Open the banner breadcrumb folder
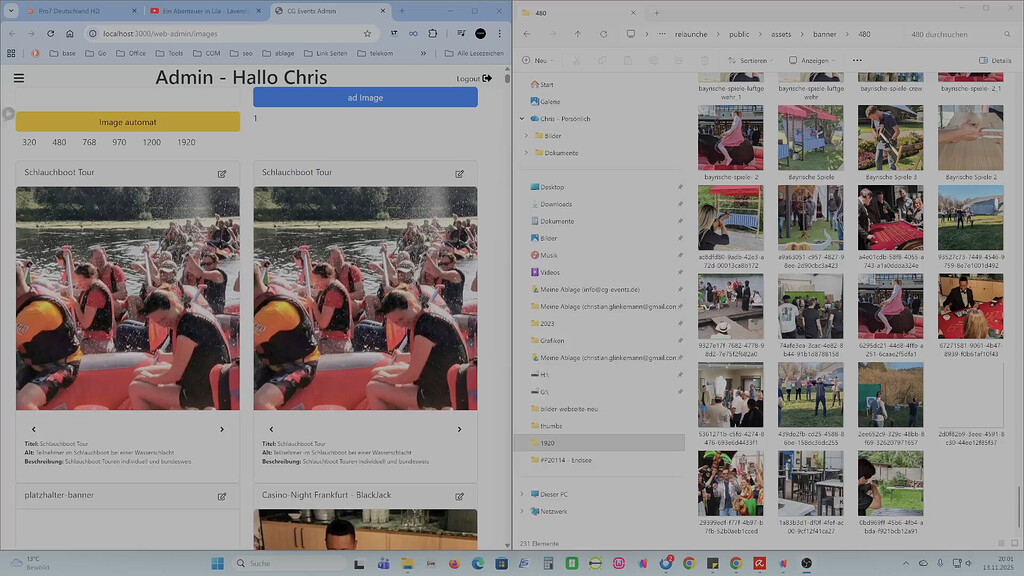The width and height of the screenshot is (1024, 576). click(x=825, y=34)
